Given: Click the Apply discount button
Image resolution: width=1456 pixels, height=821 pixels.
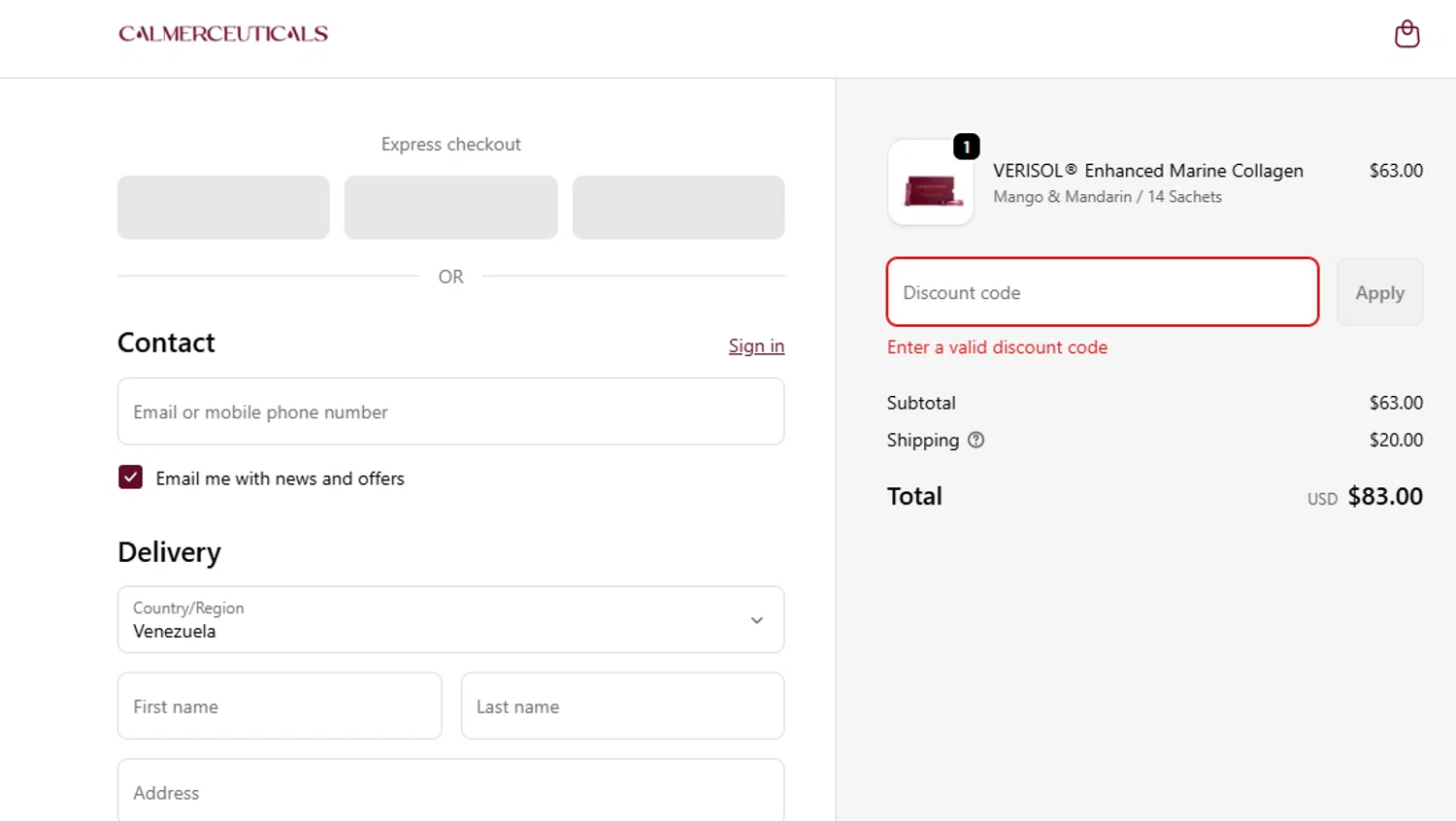Looking at the screenshot, I should click(1379, 292).
